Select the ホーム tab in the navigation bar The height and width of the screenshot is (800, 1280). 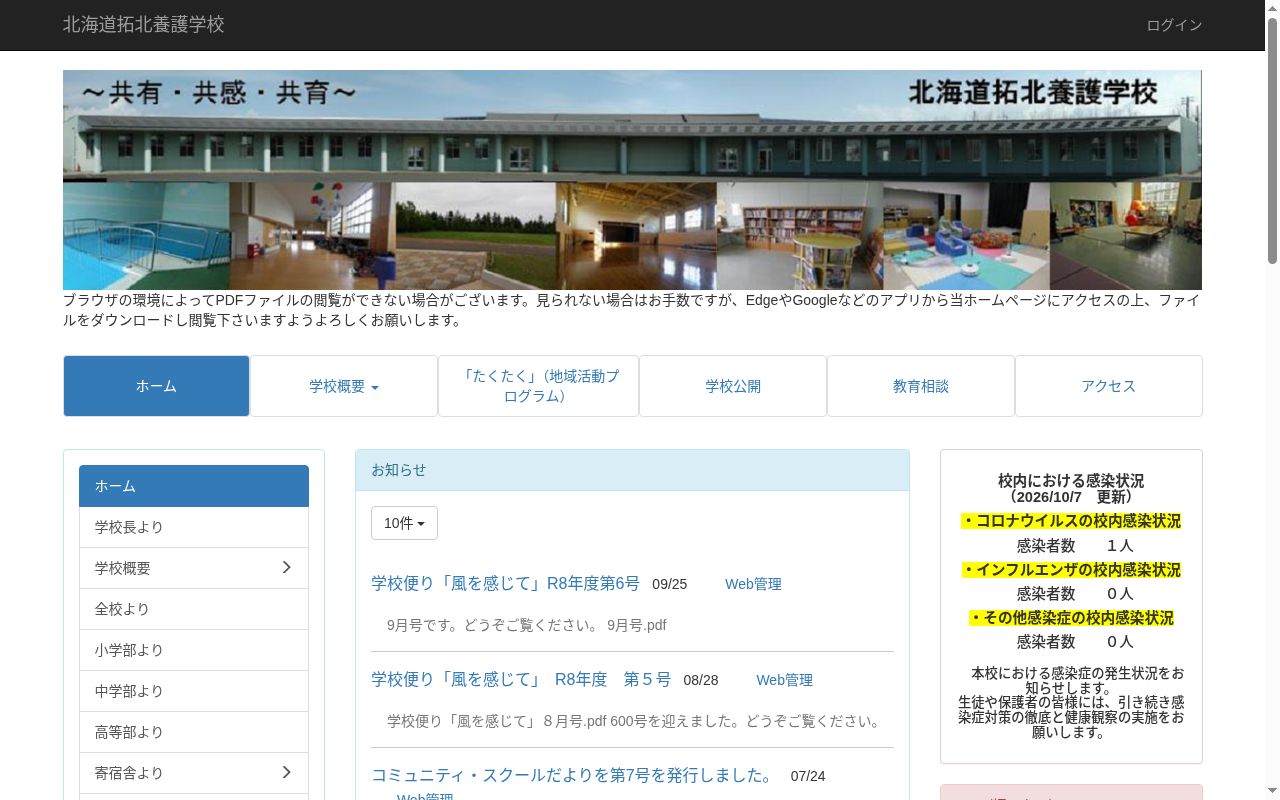(156, 386)
